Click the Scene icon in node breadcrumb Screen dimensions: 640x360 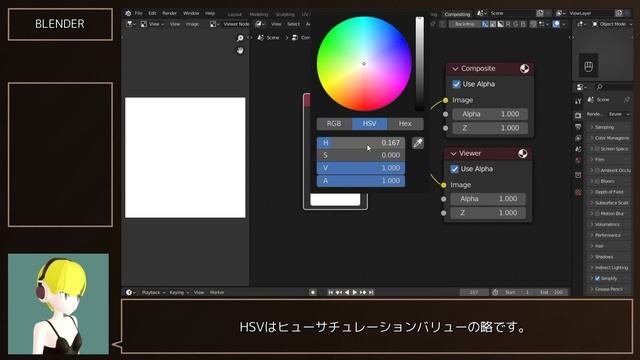[x=261, y=38]
